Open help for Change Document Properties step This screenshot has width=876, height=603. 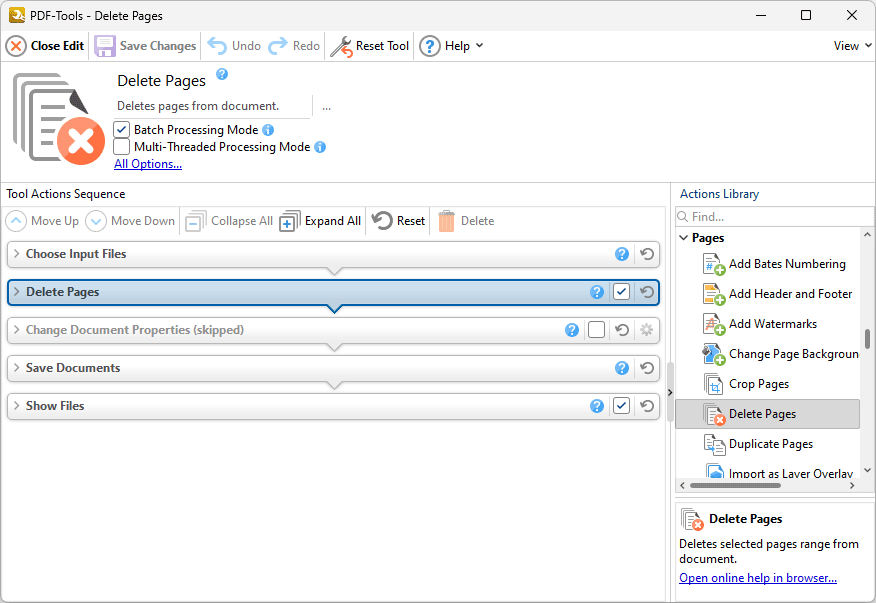coord(572,330)
